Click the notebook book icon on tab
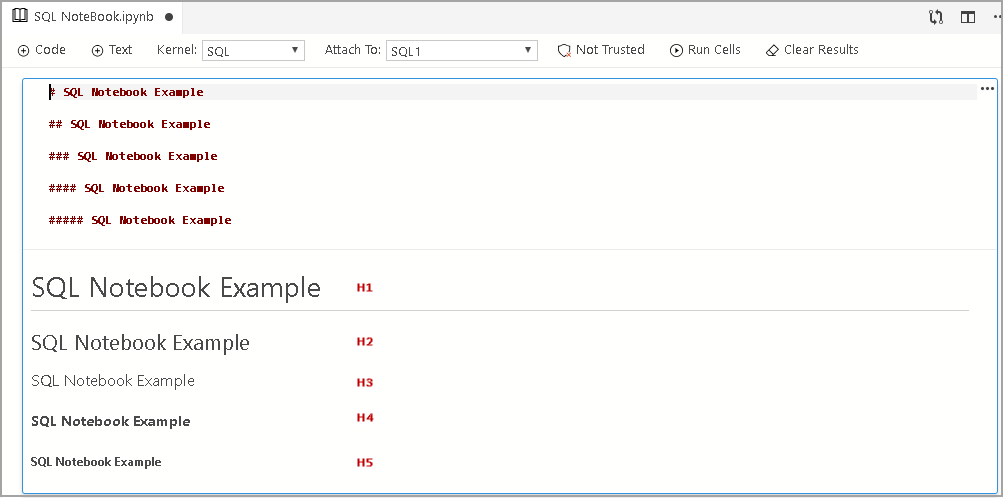 19,17
